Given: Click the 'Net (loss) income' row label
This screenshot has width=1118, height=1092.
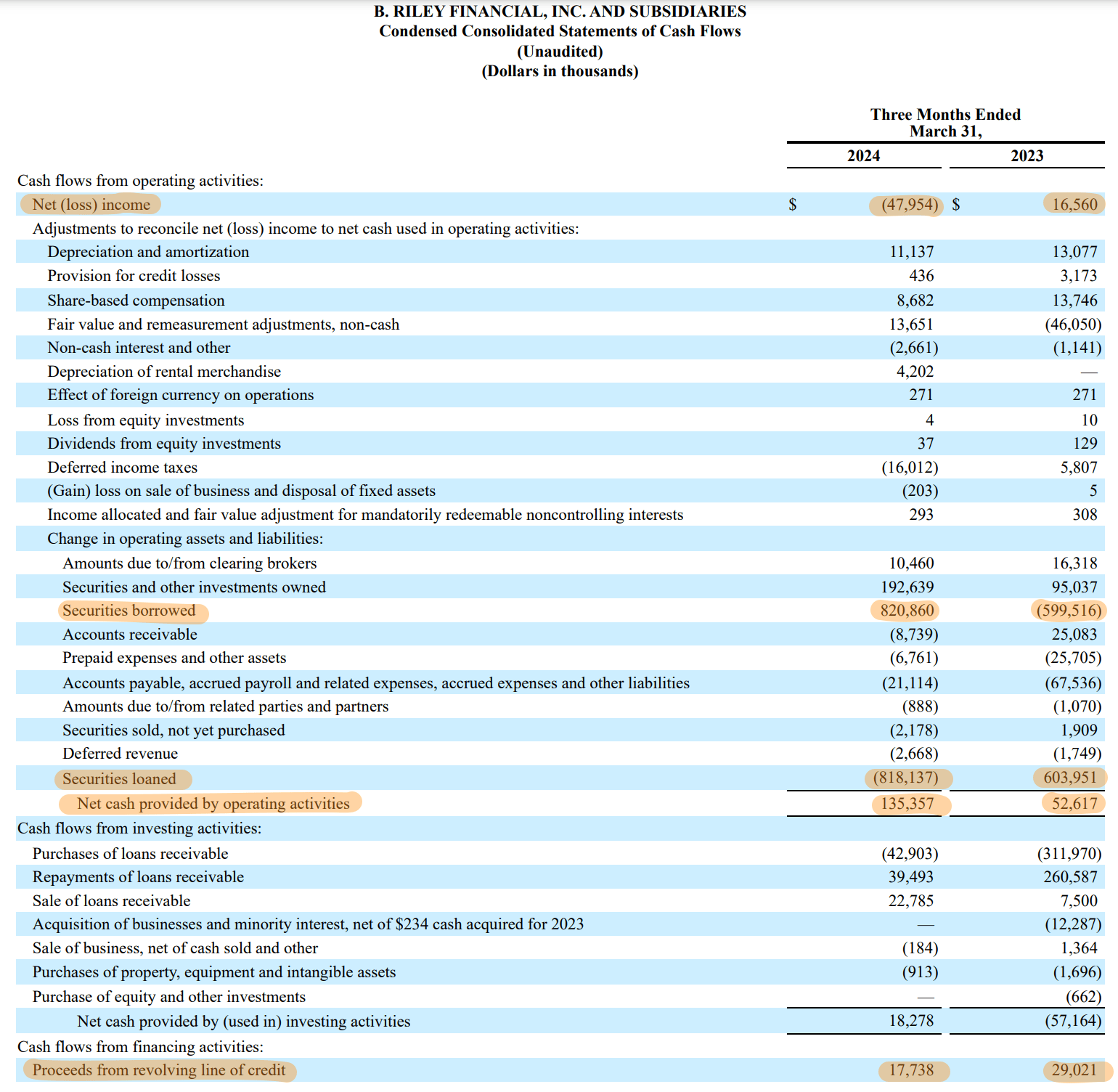Looking at the screenshot, I should (91, 205).
